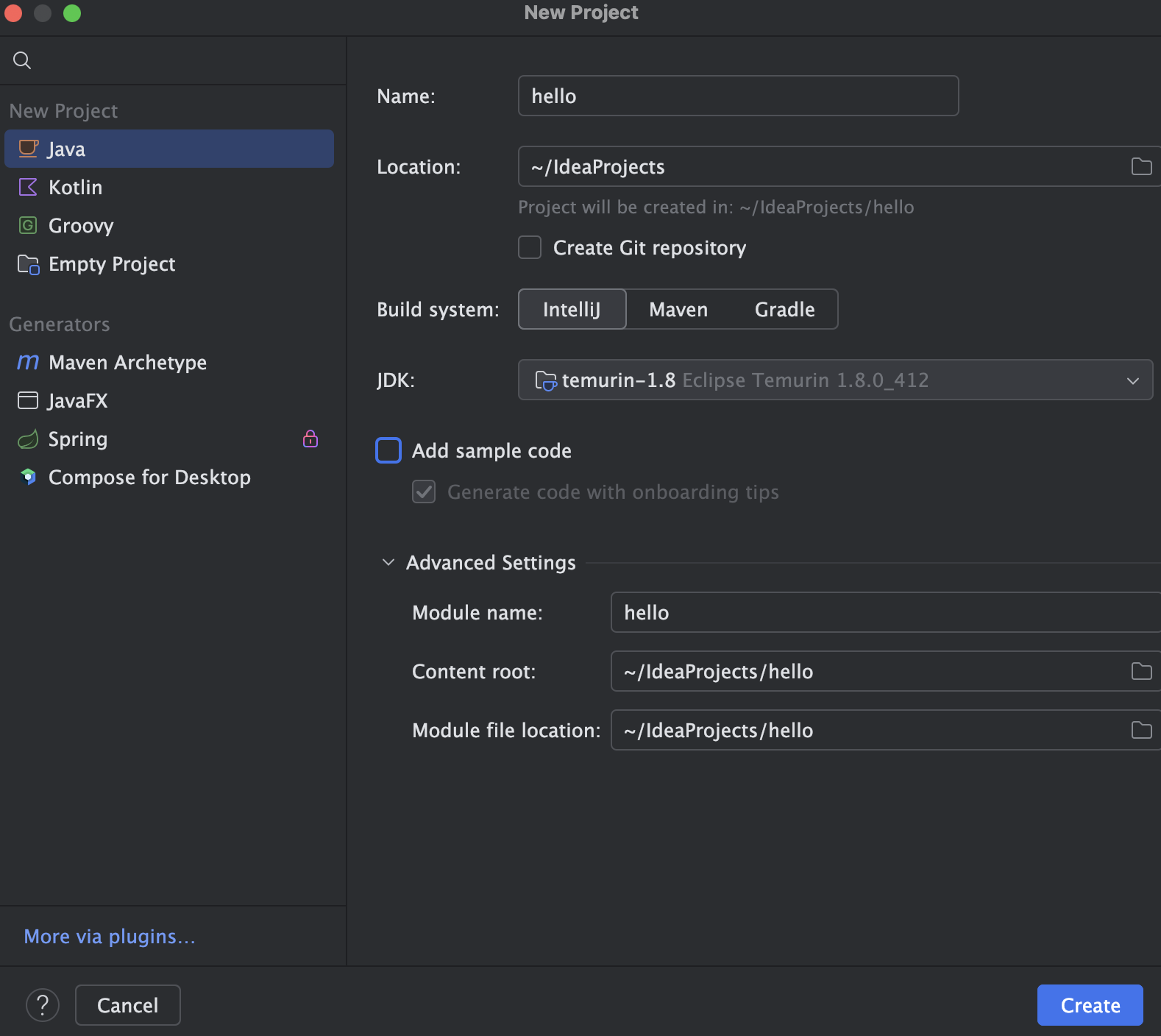Viewport: 1161px width, 1036px height.
Task: Click the Empty Project folder icon
Action: (x=28, y=264)
